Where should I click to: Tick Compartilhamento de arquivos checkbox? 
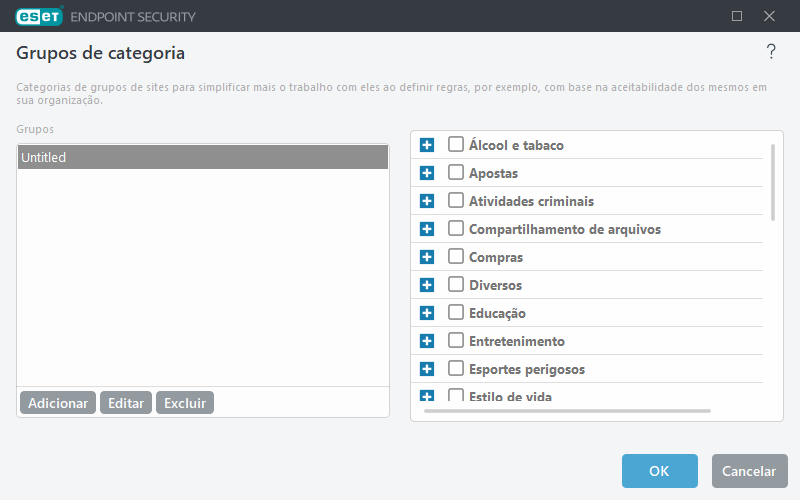456,228
